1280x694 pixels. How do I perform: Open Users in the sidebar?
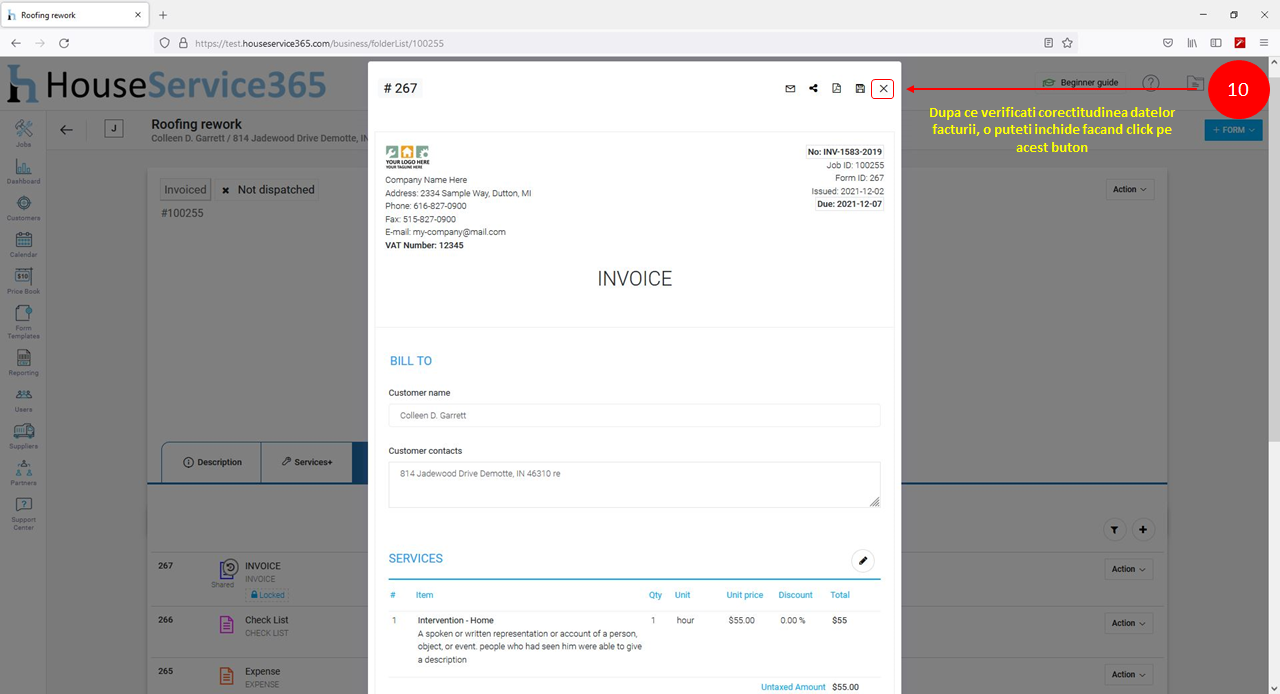tap(24, 399)
